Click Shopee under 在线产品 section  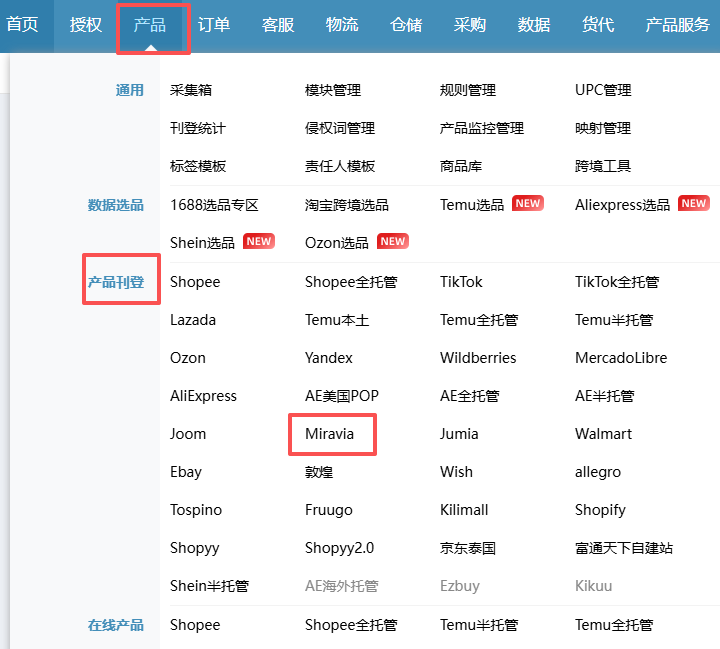pos(195,625)
